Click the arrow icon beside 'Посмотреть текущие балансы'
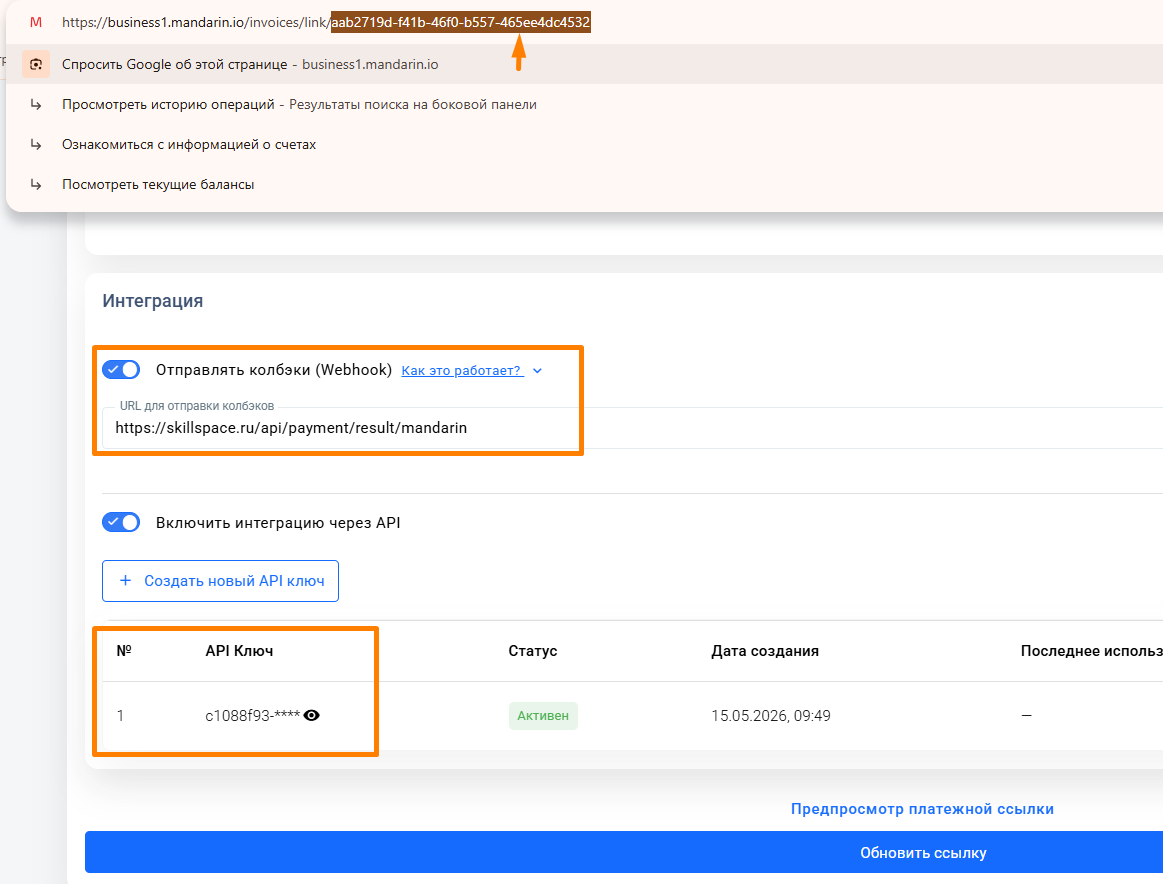This screenshot has width=1163, height=884. coord(36,185)
